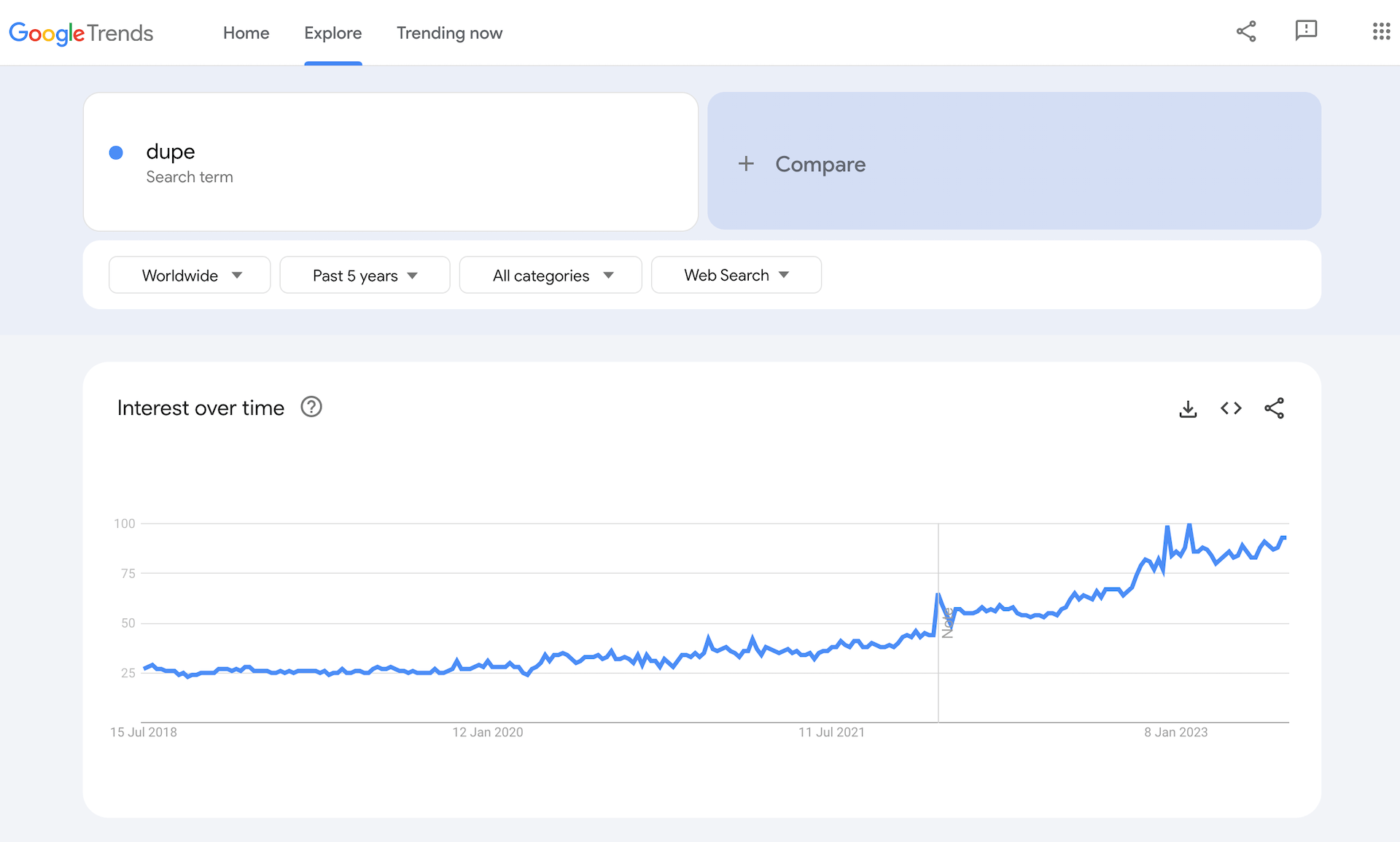Open the embed code for the chart
Viewport: 1400px width, 842px height.
click(1231, 408)
